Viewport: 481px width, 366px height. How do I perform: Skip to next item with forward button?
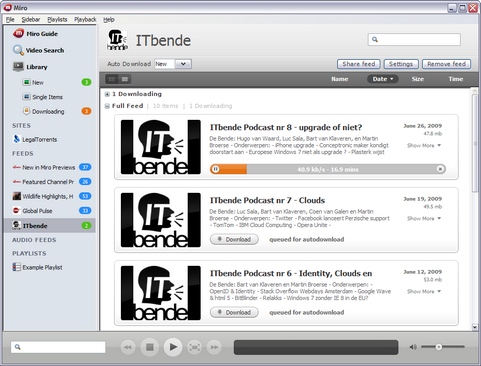pyautogui.click(x=214, y=347)
